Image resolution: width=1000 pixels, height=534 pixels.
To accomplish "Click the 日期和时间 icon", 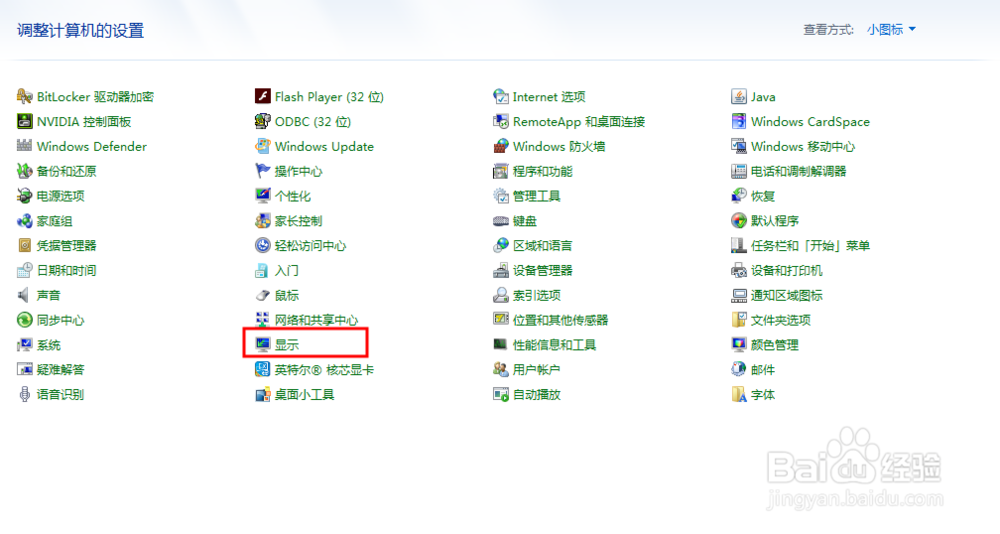I will (24, 271).
